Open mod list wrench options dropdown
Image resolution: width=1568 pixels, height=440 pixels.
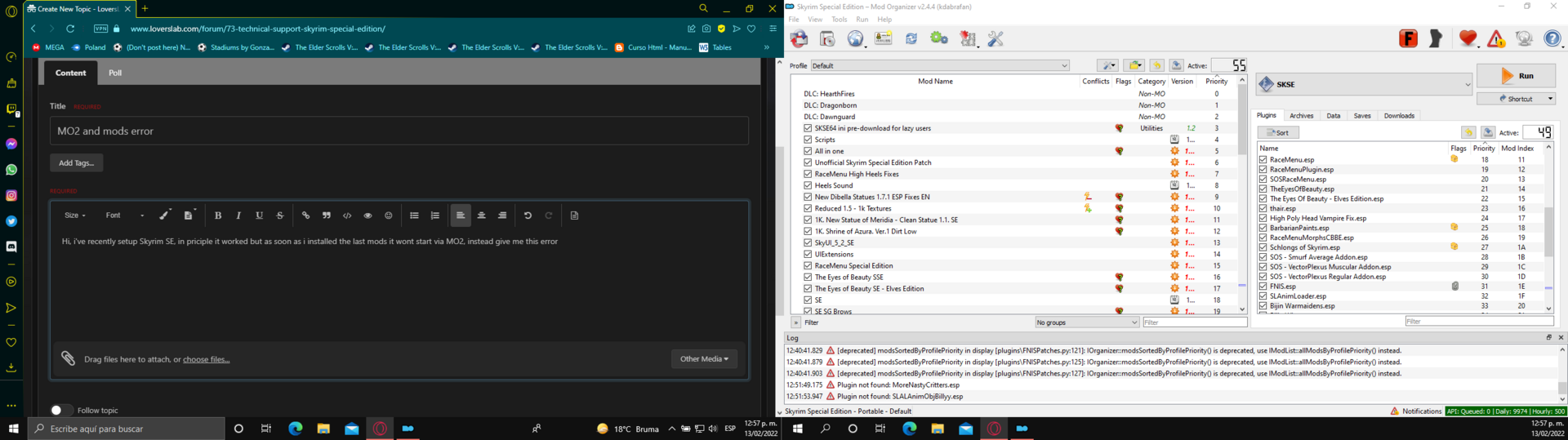click(1107, 65)
